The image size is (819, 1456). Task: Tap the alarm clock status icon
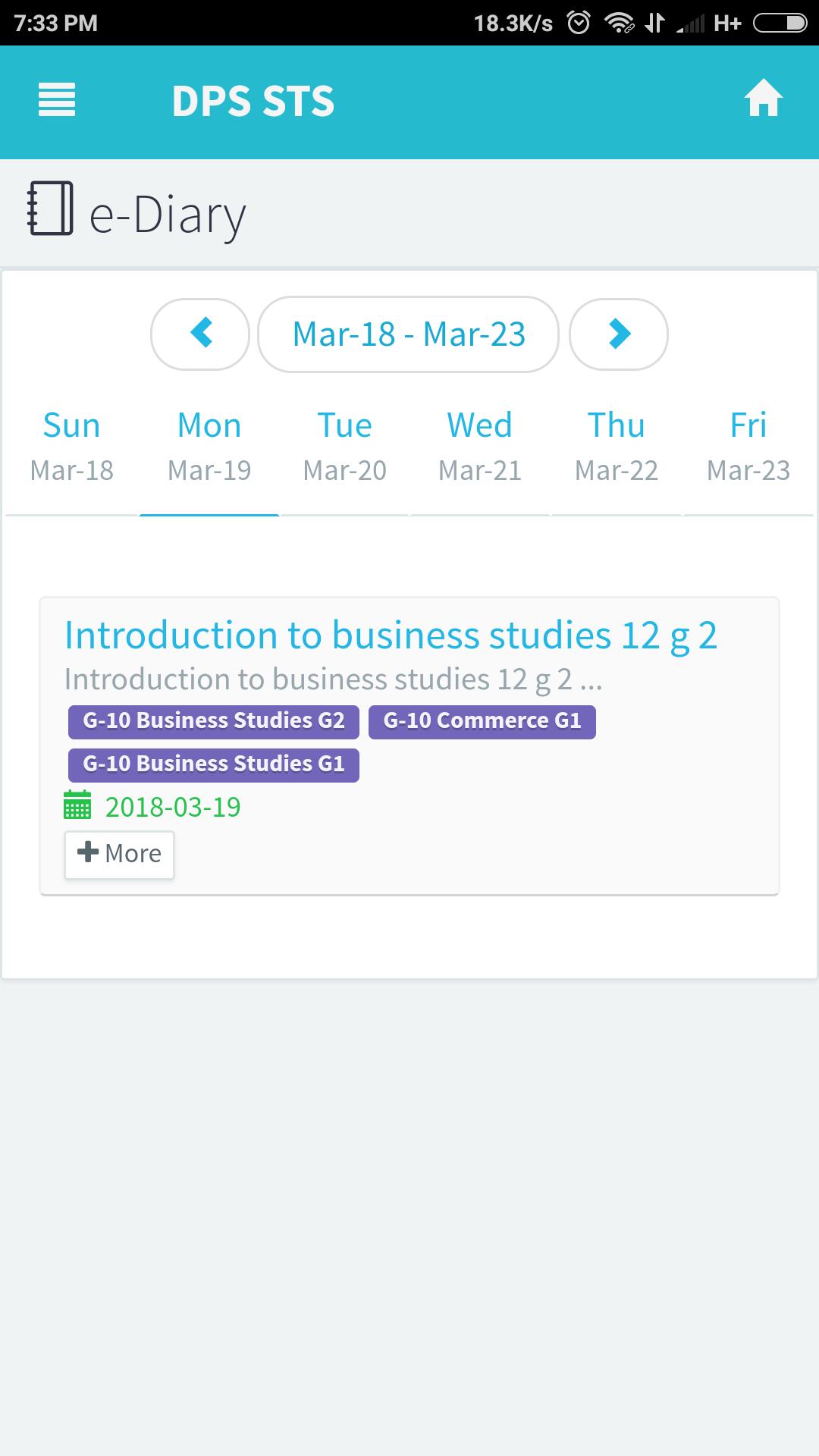579,23
